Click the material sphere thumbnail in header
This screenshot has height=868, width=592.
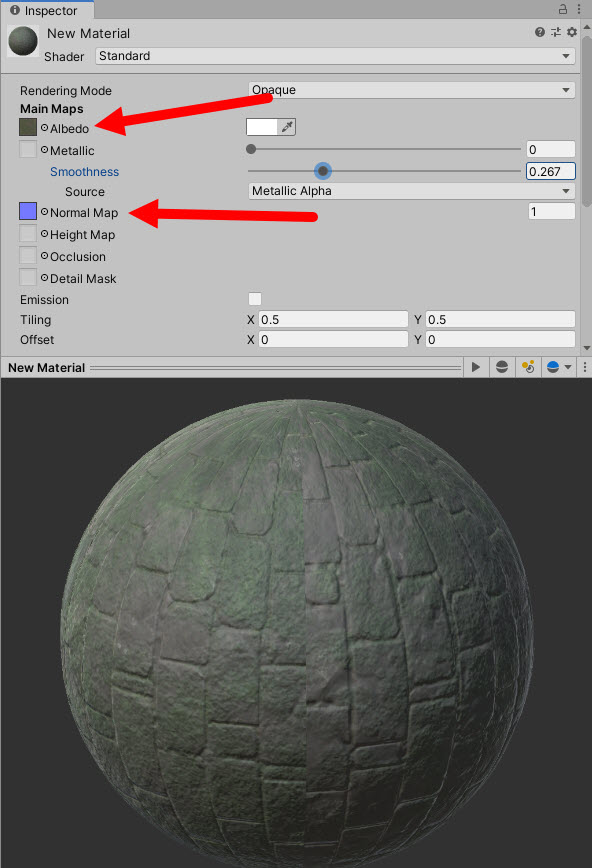23,42
